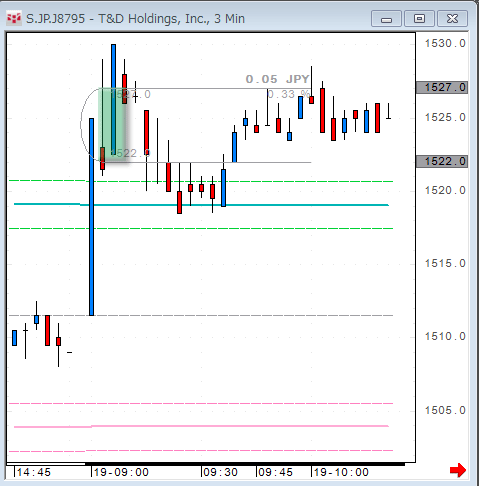Screen dimensions: 479x486
Task: Click the 19-10:00 time axis label
Action: 341,472
